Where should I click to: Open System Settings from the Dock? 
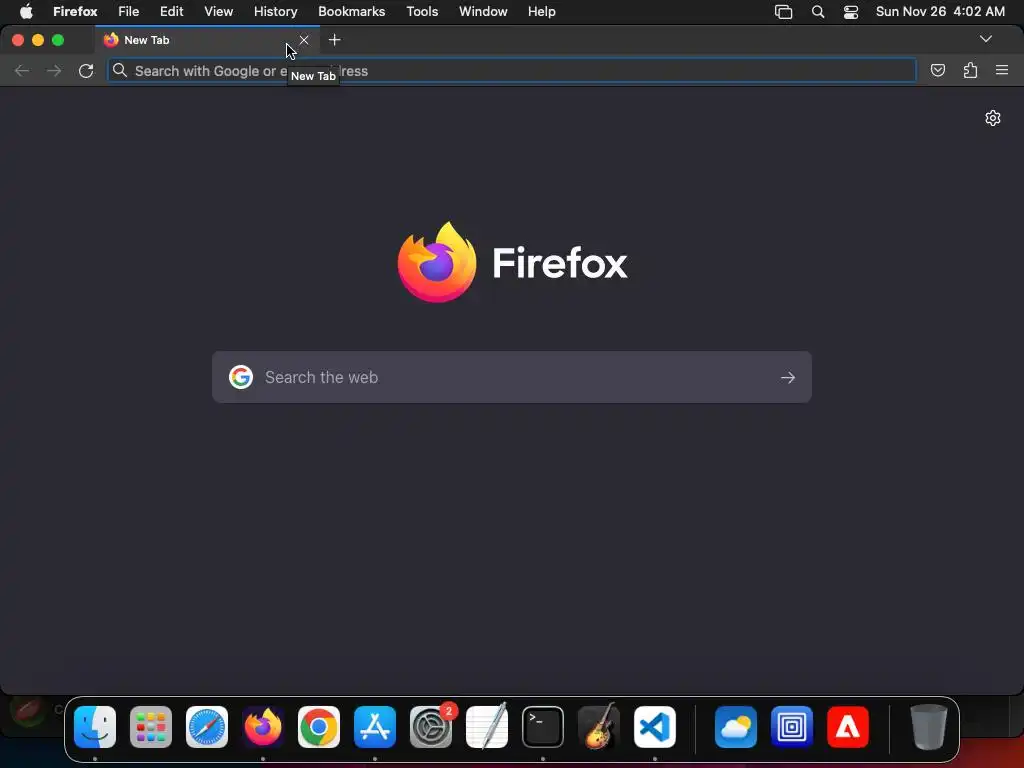pos(431,727)
